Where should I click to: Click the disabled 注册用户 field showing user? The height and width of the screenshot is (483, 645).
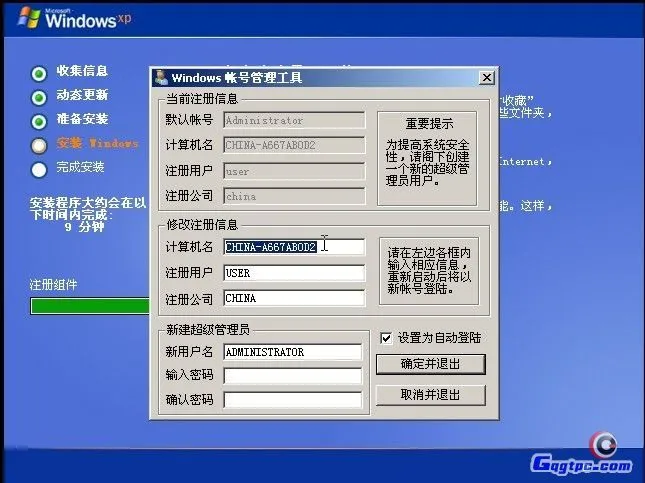coord(294,171)
